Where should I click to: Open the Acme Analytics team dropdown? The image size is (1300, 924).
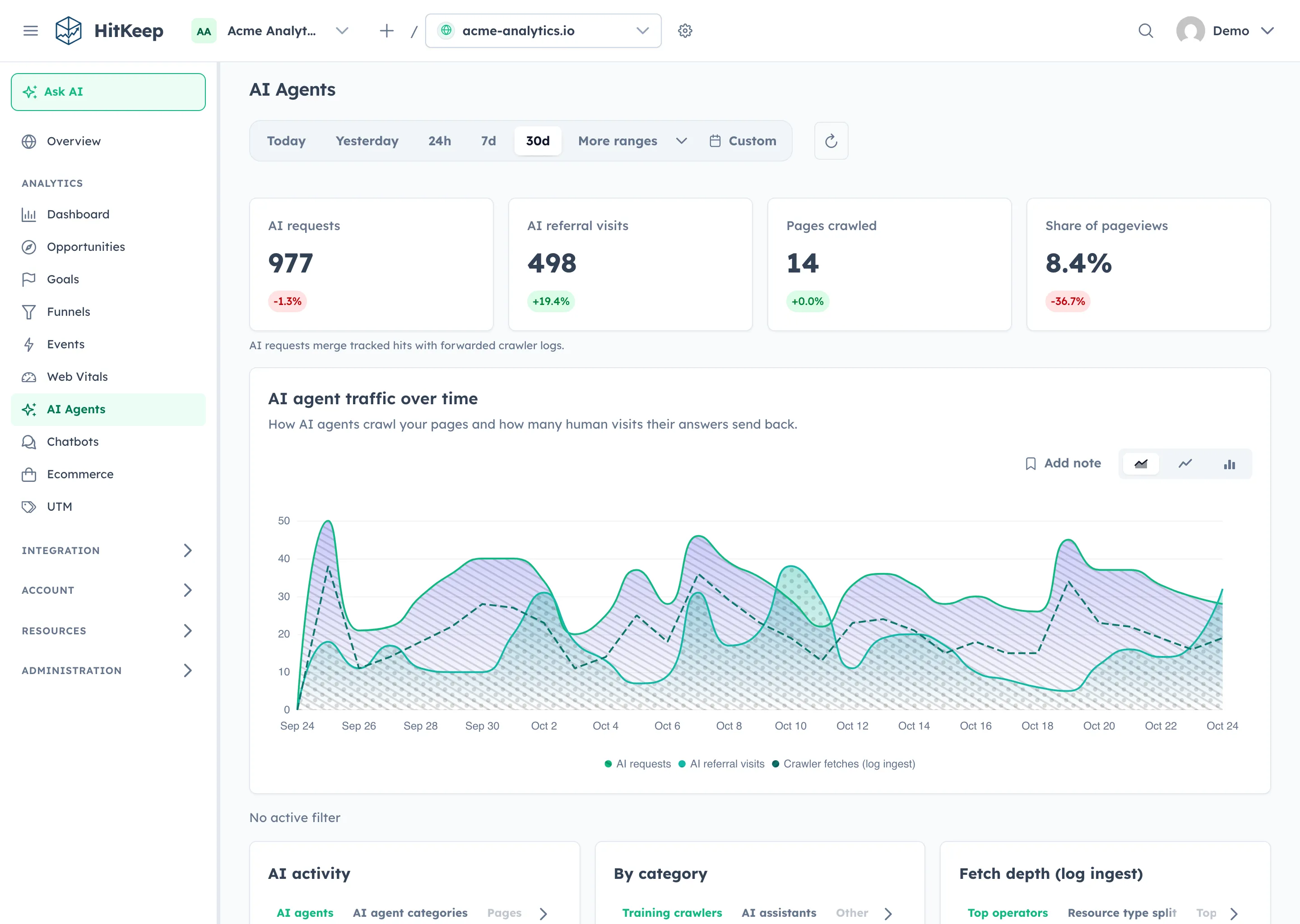click(271, 31)
